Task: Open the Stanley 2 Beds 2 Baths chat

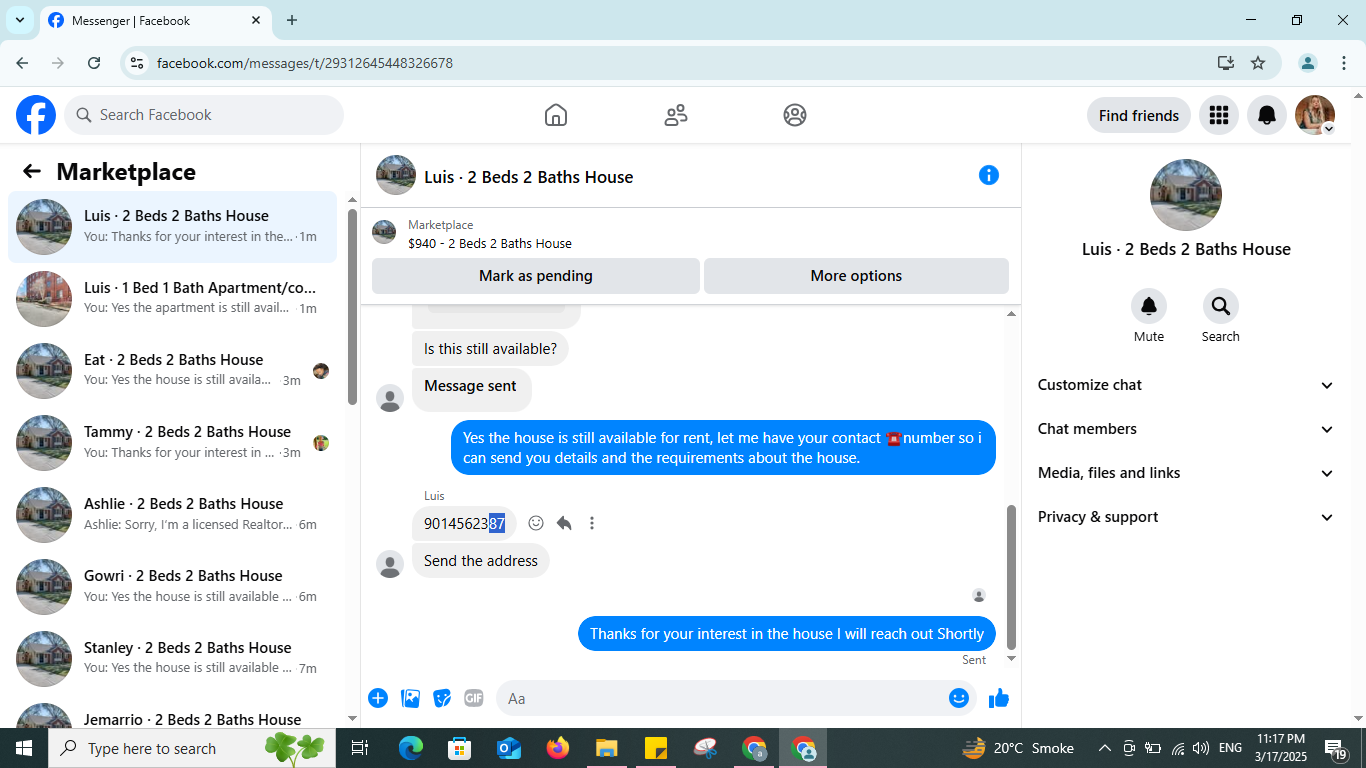Action: point(172,659)
